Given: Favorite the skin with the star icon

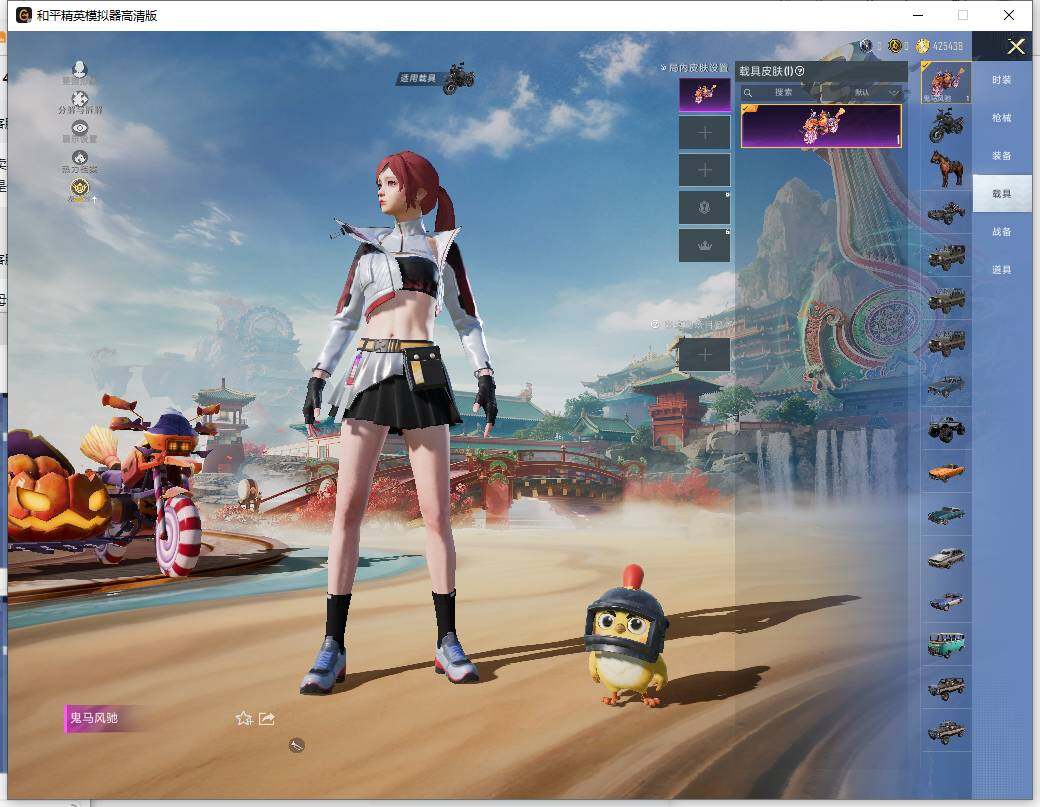Looking at the screenshot, I should coord(244,719).
